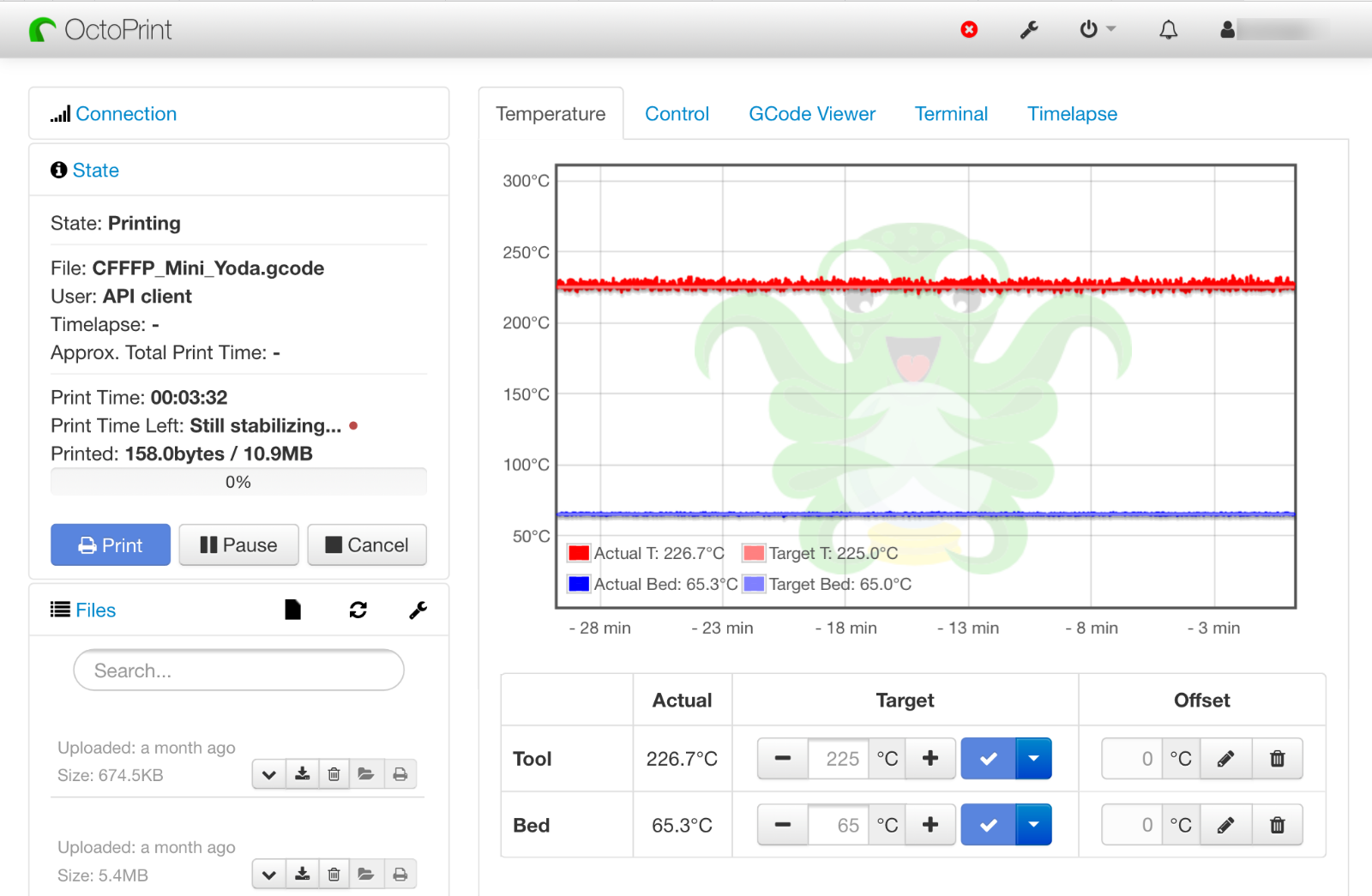Toggle Actual T legend swatch
The image size is (1372, 896).
point(579,553)
